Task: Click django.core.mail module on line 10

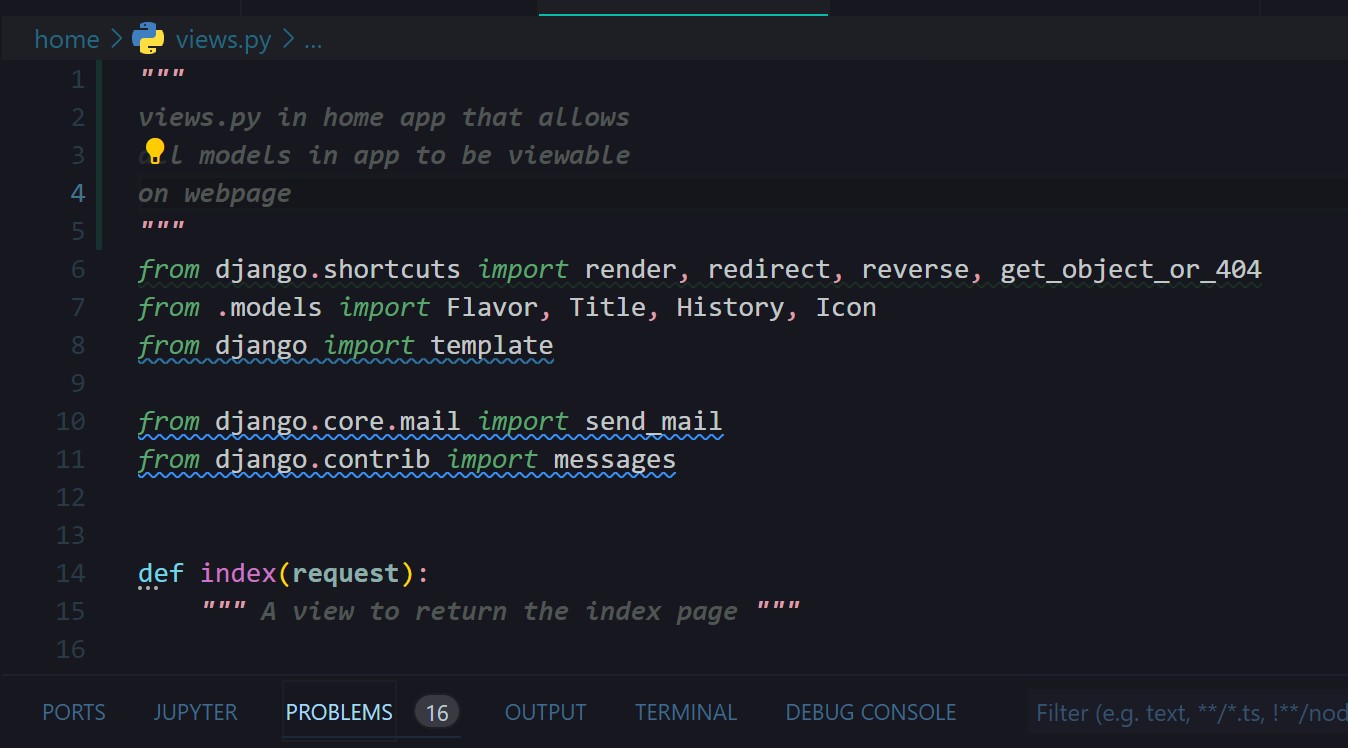Action: 338,421
